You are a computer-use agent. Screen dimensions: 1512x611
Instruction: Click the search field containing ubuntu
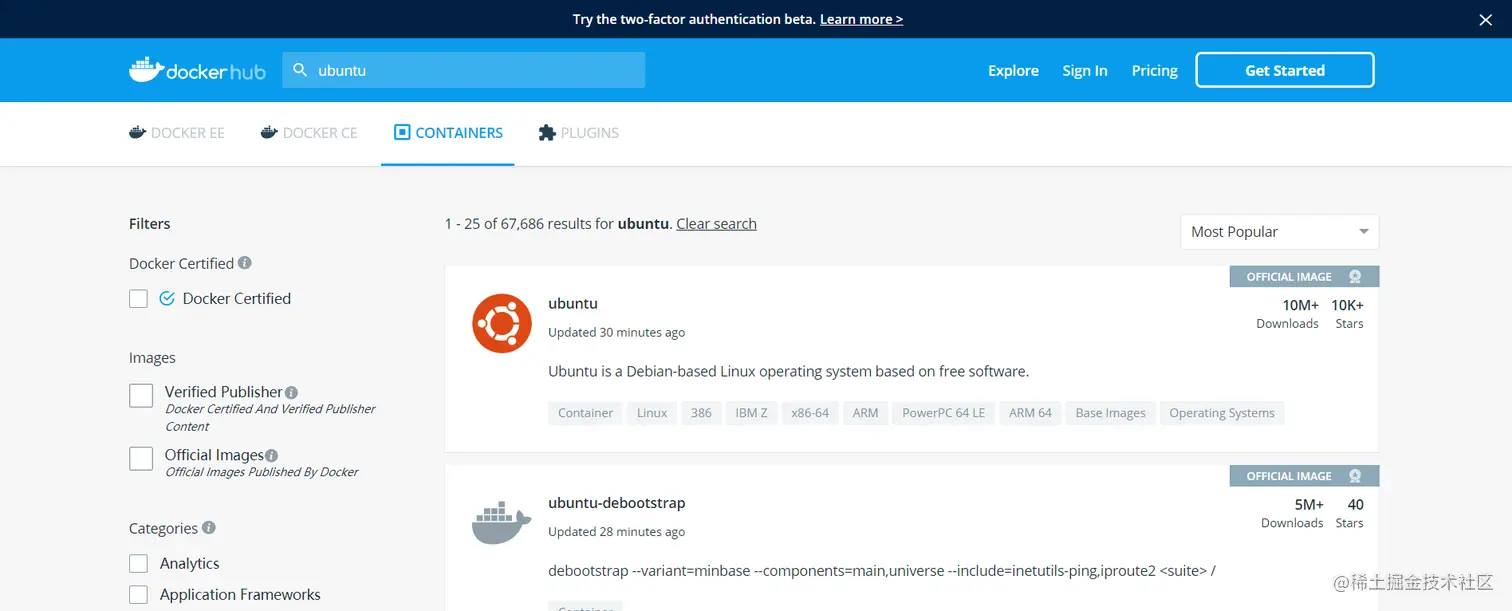[464, 70]
